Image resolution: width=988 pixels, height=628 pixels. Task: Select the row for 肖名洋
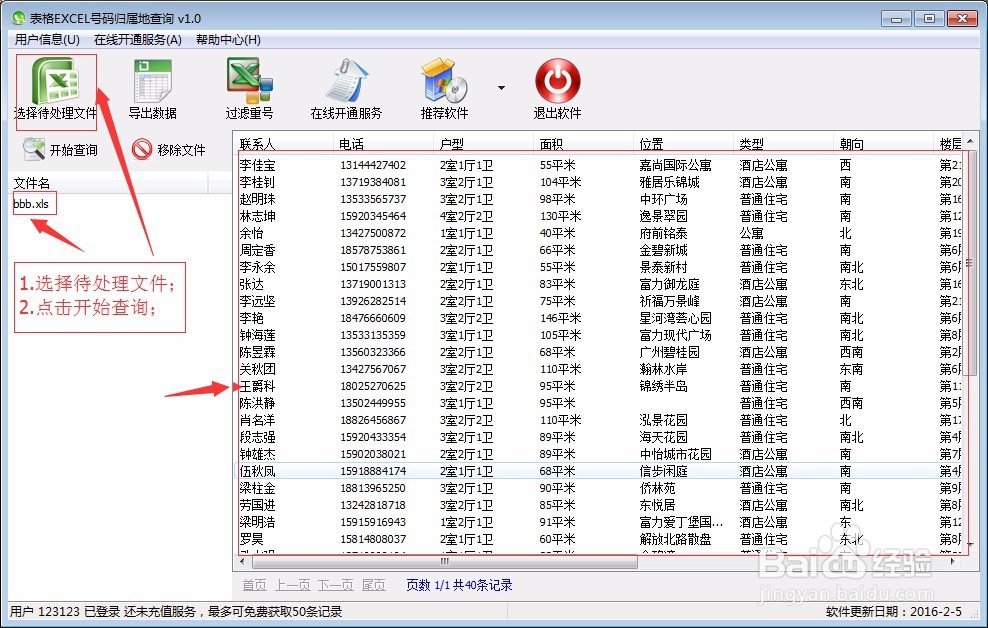tap(598, 420)
